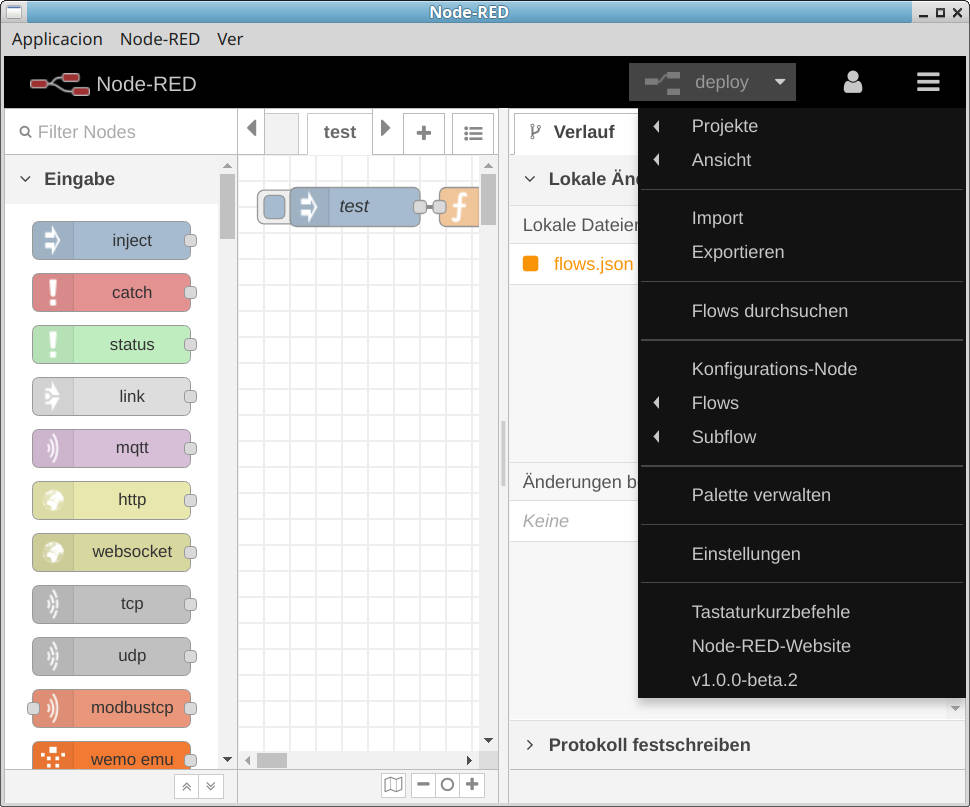Click the hamburger menu icon

(927, 82)
